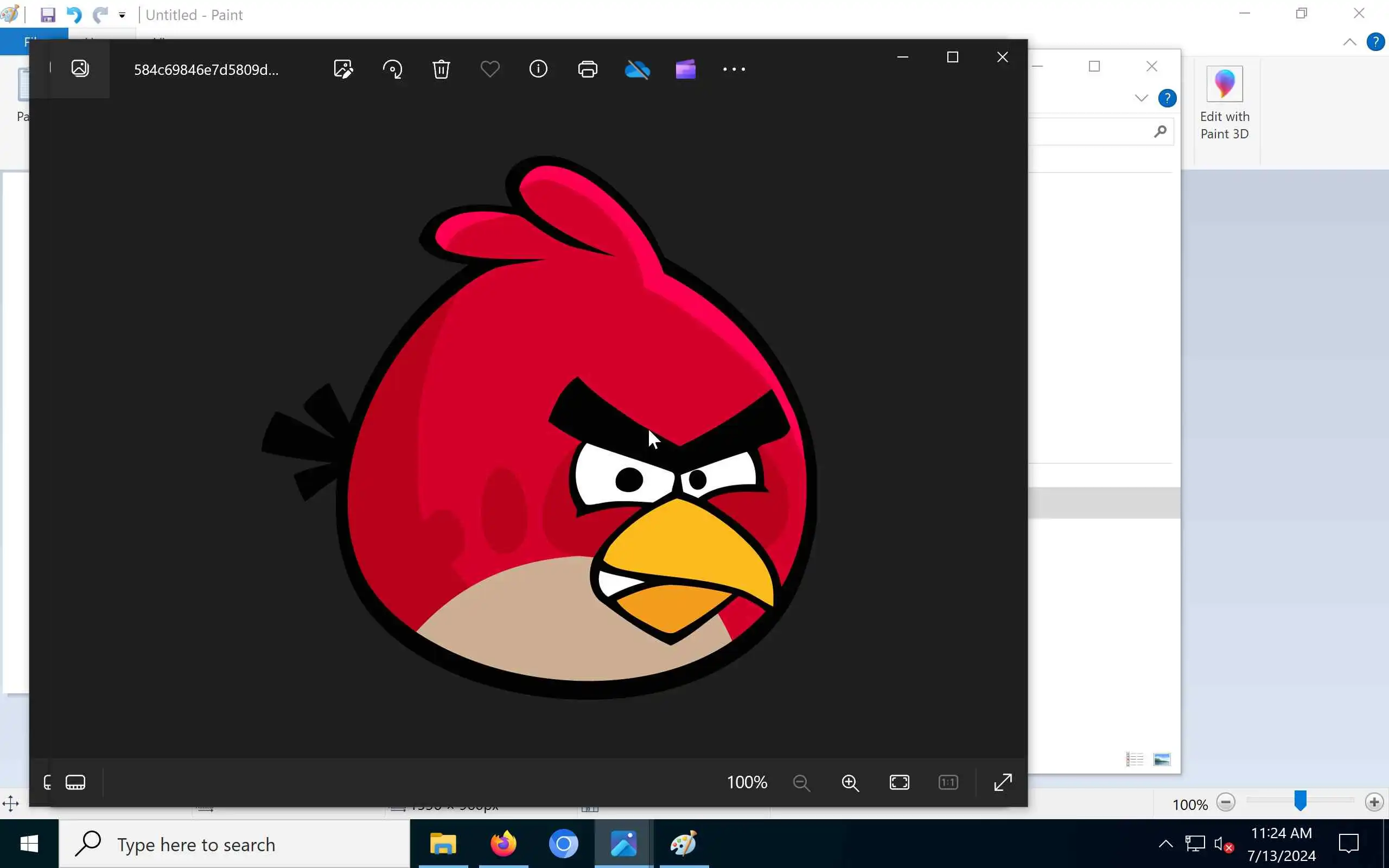Screen dimensions: 1389x868
Task: Zoom in on the photo
Action: [850, 782]
